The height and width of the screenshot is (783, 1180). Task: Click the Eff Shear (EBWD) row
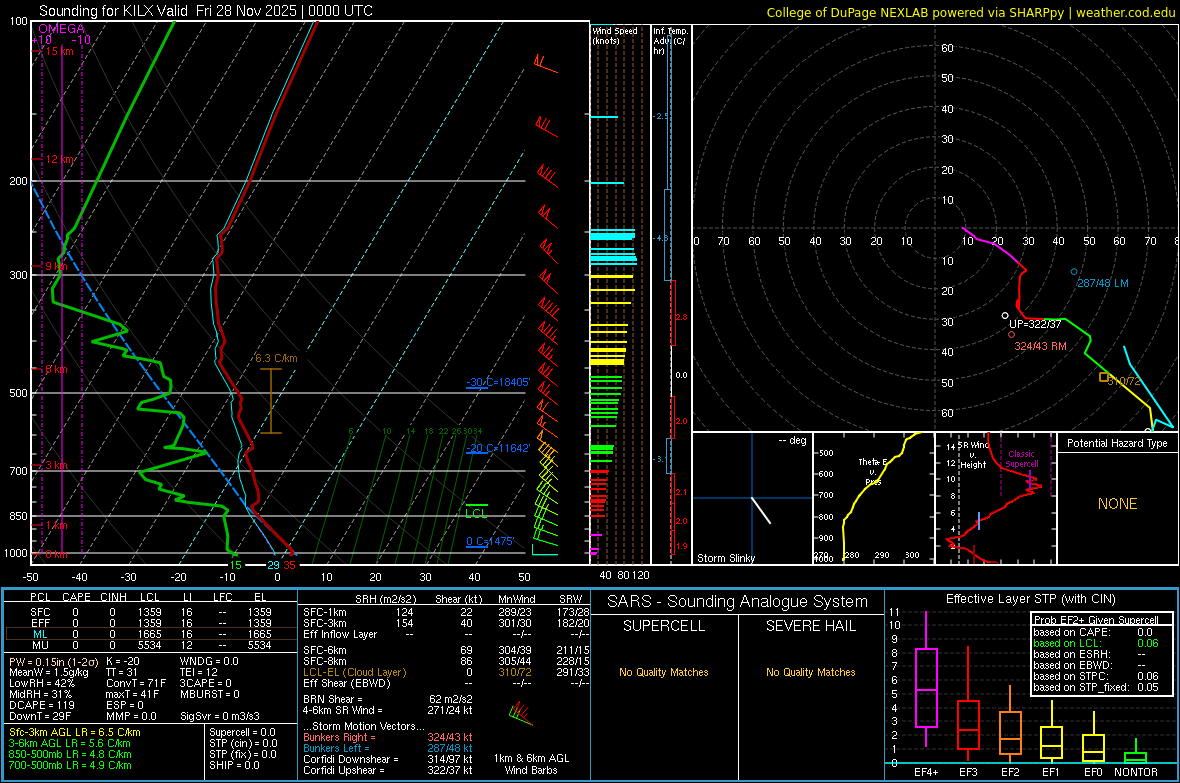pos(446,683)
